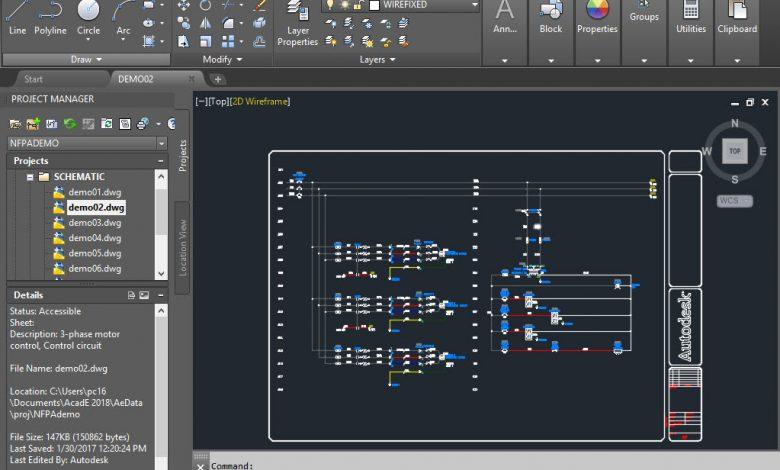This screenshot has height=470, width=780.
Task: Click the Command line input field
Action: [492, 466]
